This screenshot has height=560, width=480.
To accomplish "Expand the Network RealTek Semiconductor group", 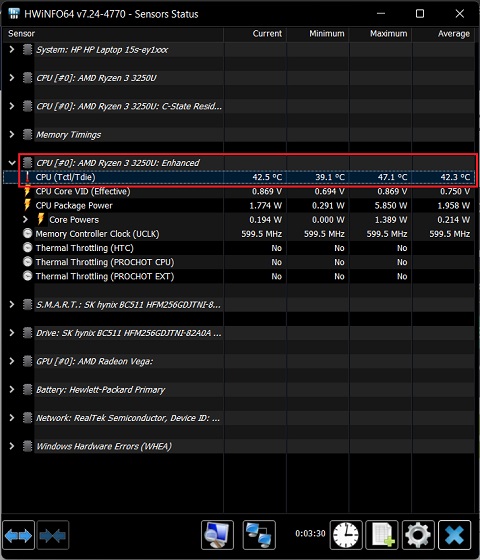I will [12, 418].
